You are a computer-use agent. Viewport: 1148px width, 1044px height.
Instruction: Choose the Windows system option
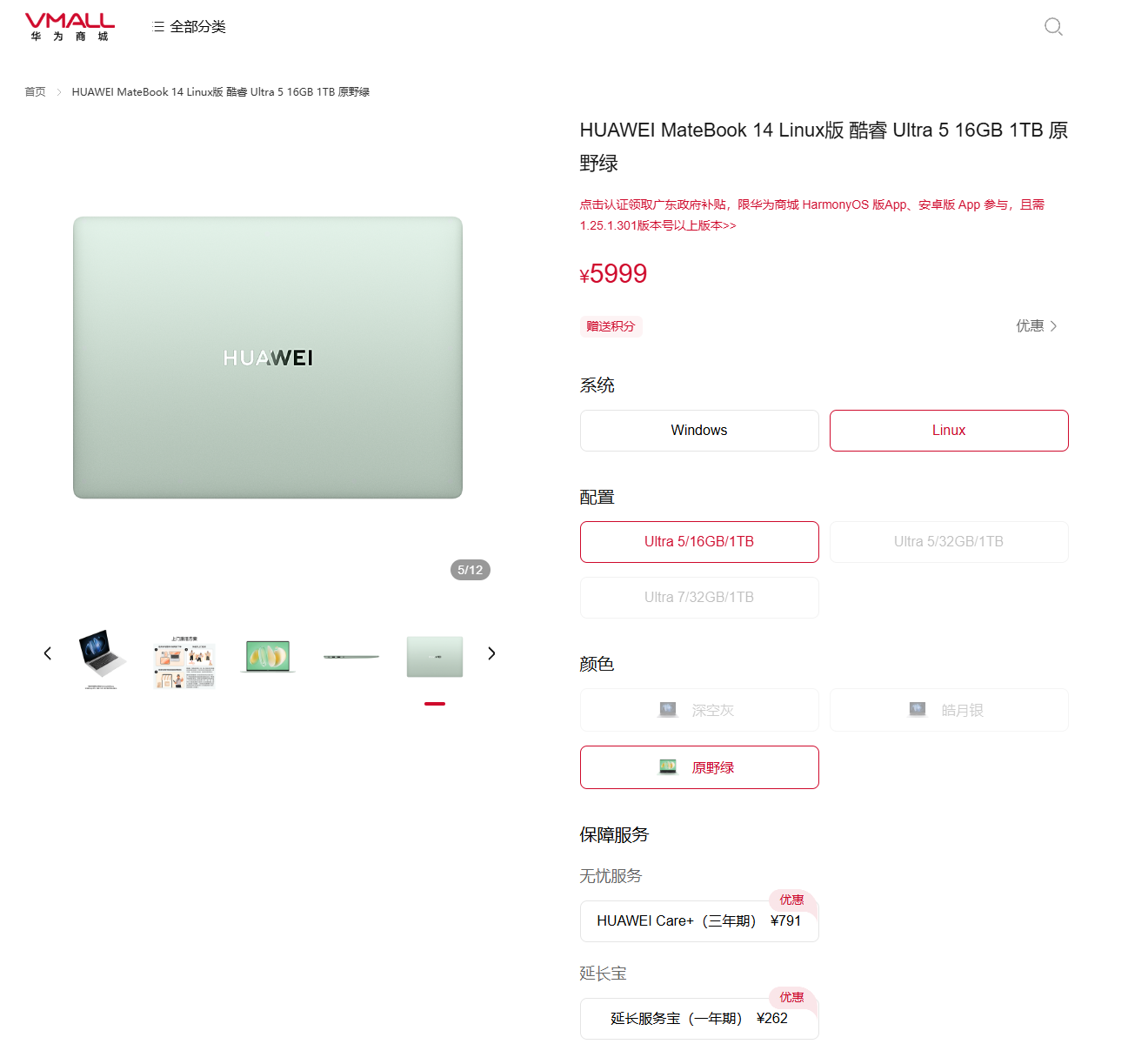click(x=699, y=431)
